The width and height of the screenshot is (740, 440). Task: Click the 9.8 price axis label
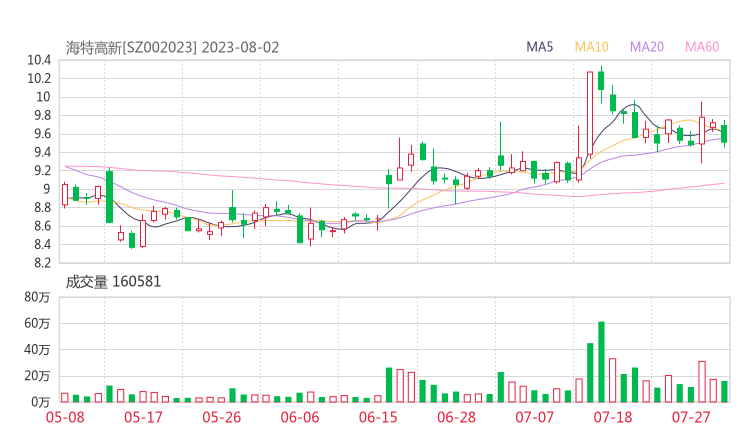coord(42,116)
